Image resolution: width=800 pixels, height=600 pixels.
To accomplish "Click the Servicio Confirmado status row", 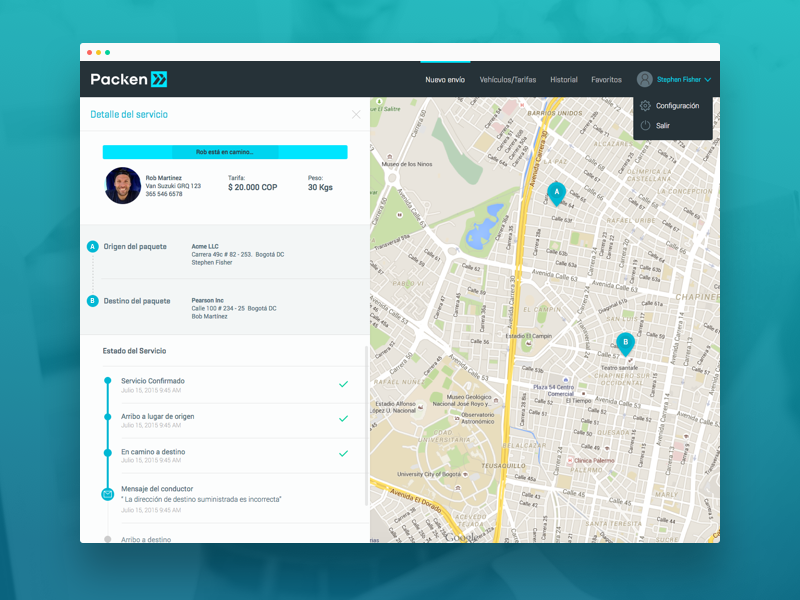I will coord(234,385).
